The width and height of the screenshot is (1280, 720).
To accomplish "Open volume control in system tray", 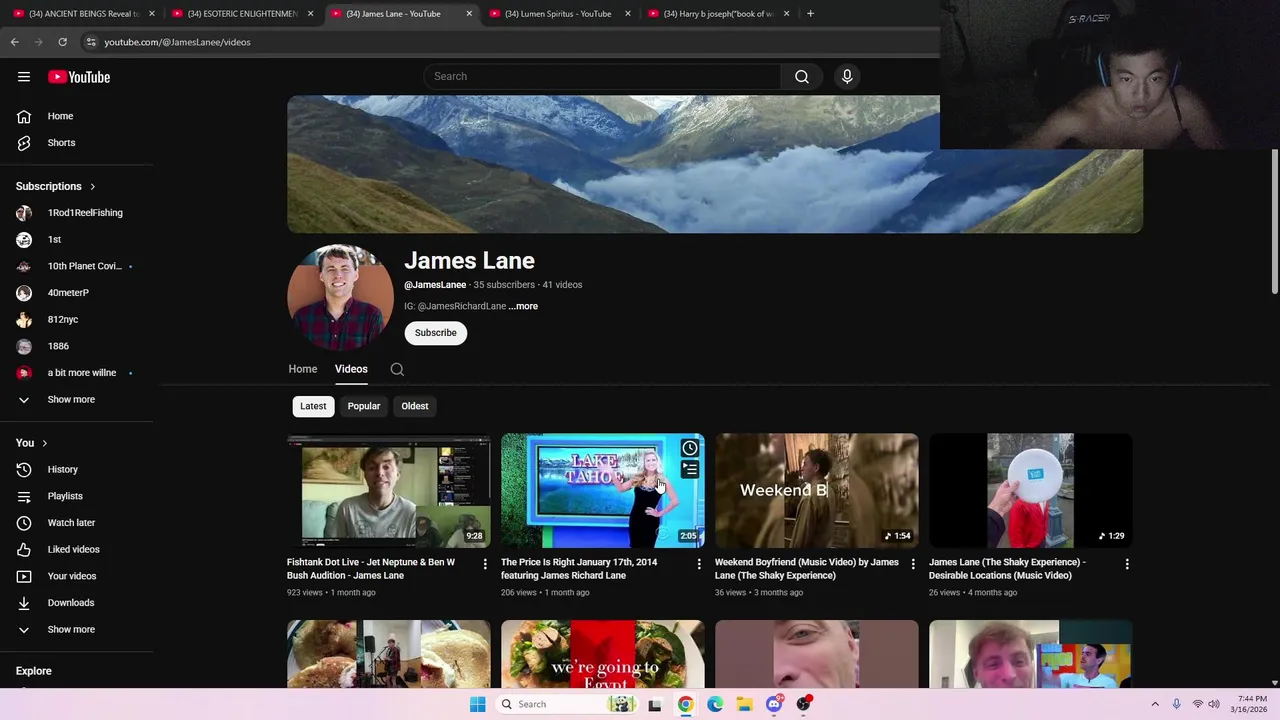I will 1213,704.
